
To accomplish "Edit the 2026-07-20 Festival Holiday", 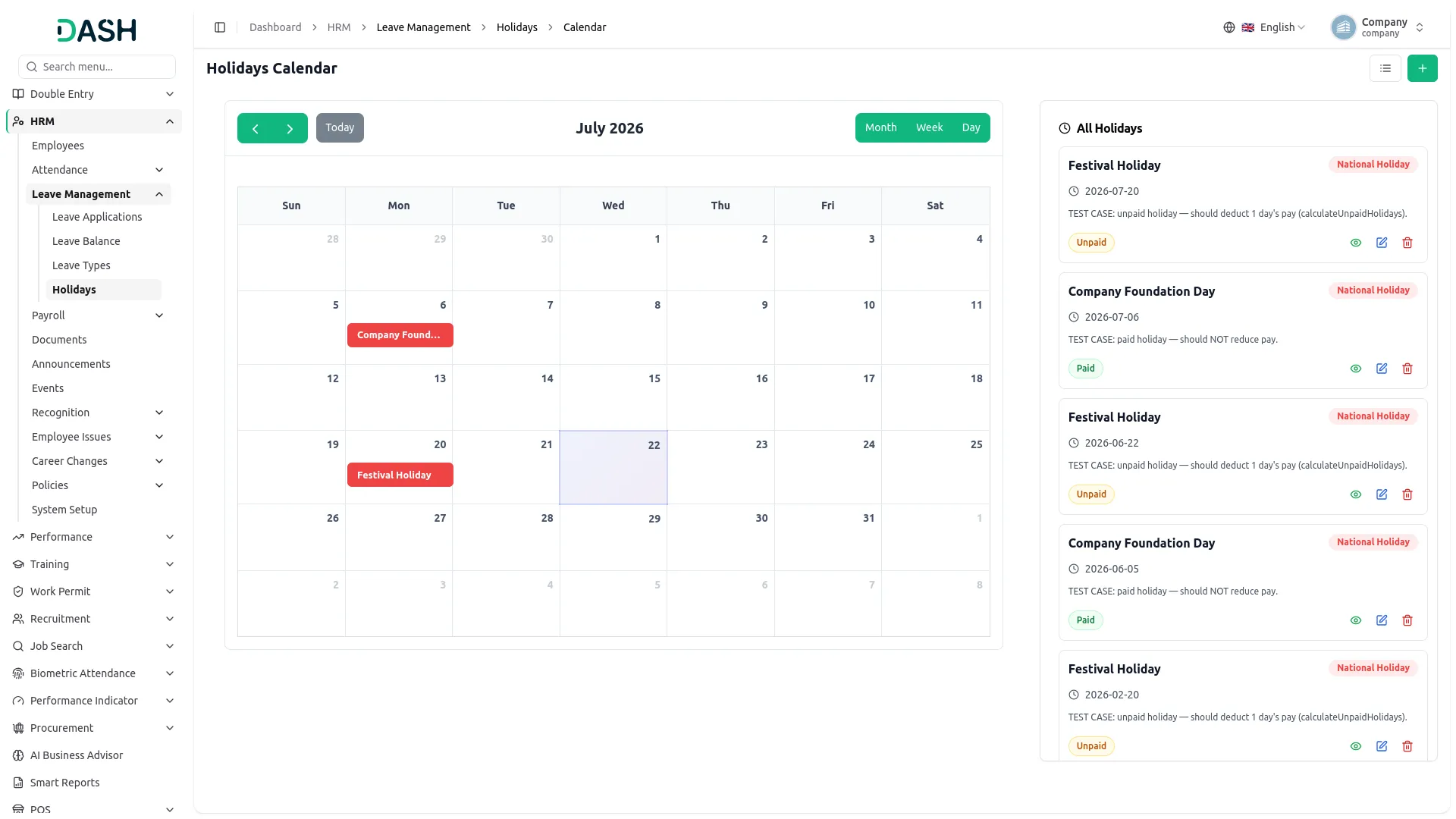I will 1382,243.
